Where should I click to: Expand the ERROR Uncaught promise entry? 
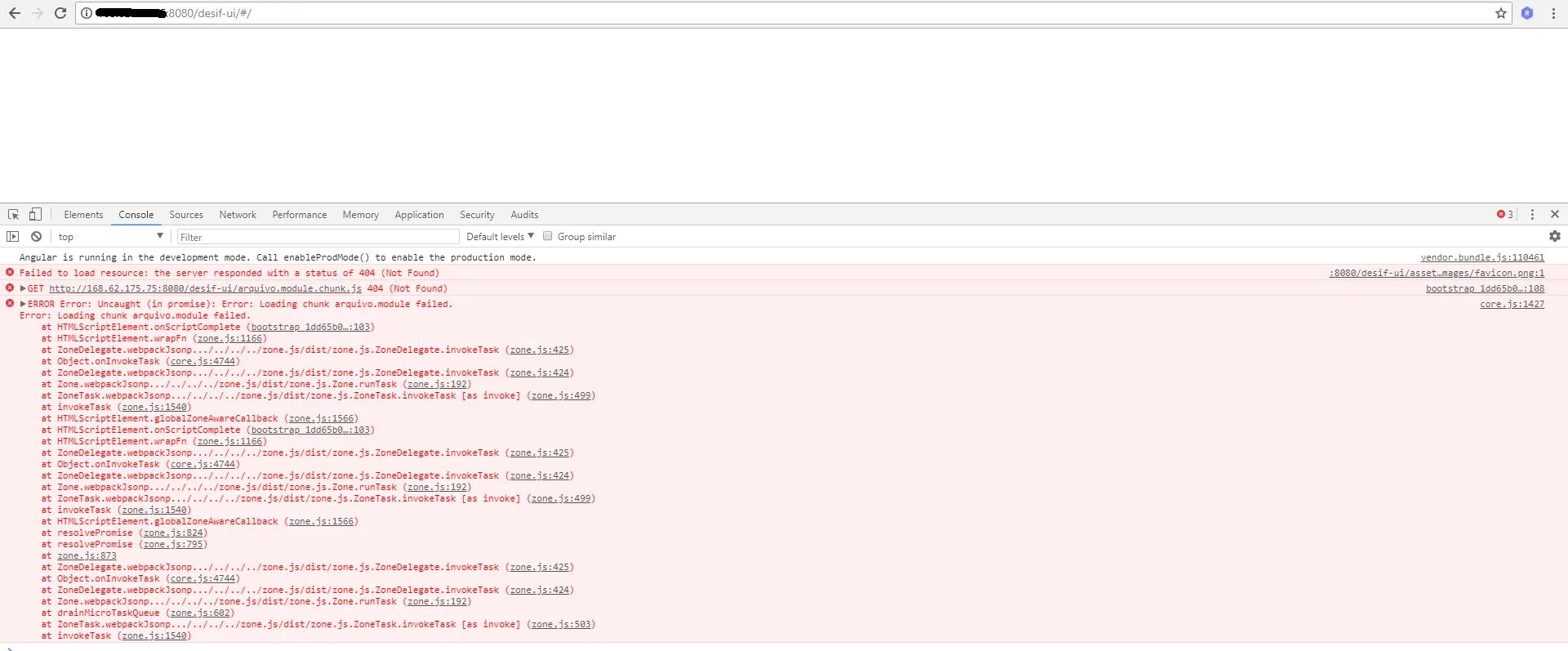click(x=23, y=304)
